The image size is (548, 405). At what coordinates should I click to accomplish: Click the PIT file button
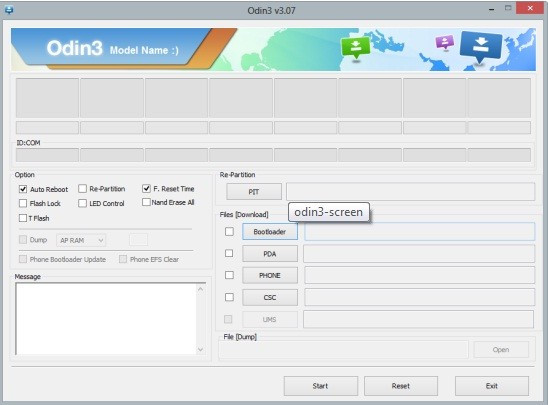254,192
